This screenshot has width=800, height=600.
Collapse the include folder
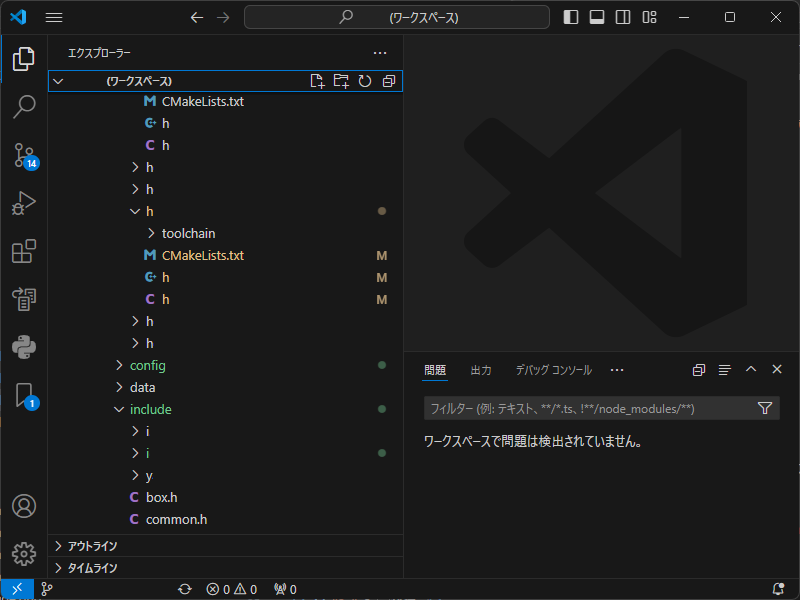226,409
